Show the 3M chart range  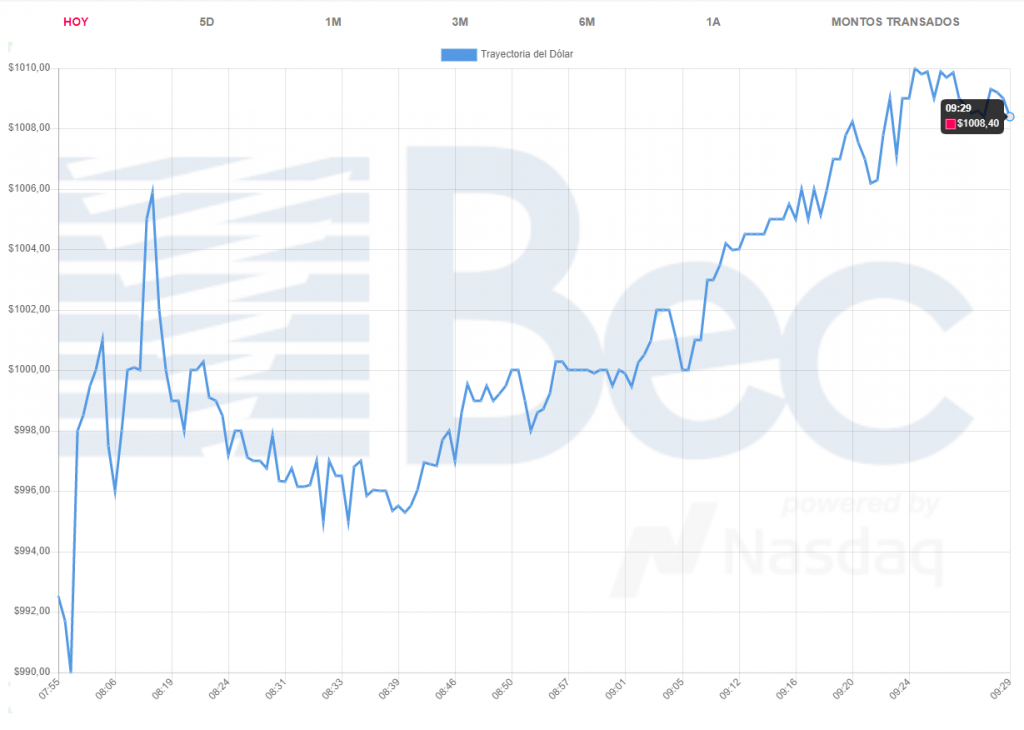click(x=460, y=22)
